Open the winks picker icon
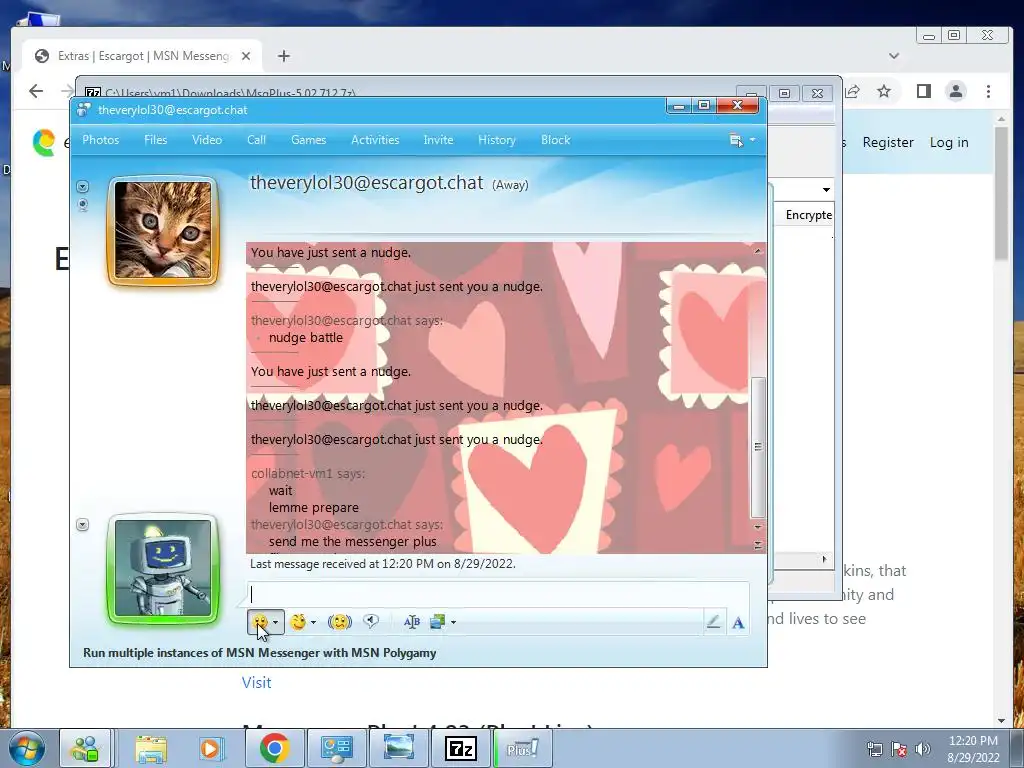 tap(298, 622)
